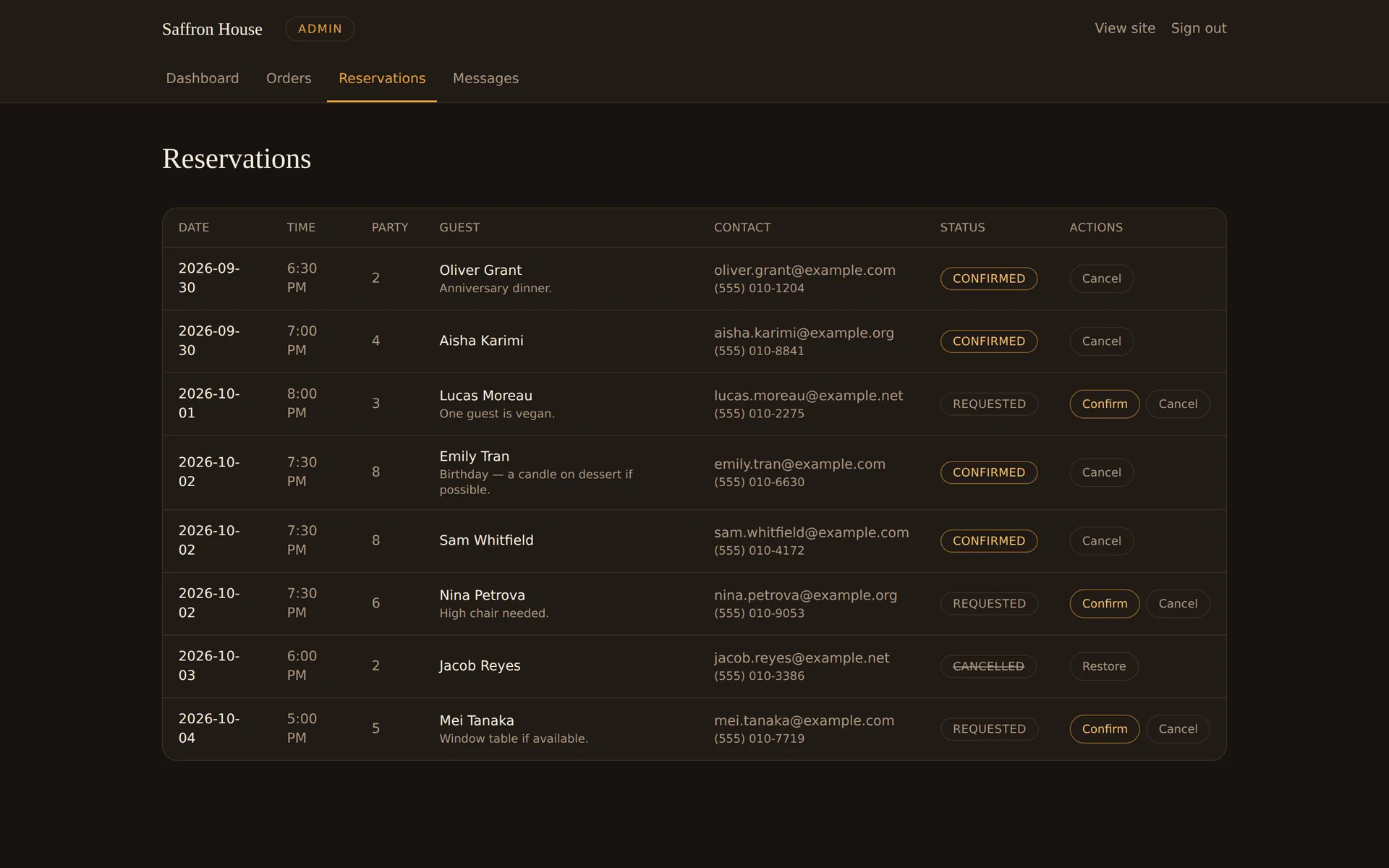This screenshot has width=1389, height=868.
Task: Click the note 'Window table if available.'
Action: (x=514, y=739)
